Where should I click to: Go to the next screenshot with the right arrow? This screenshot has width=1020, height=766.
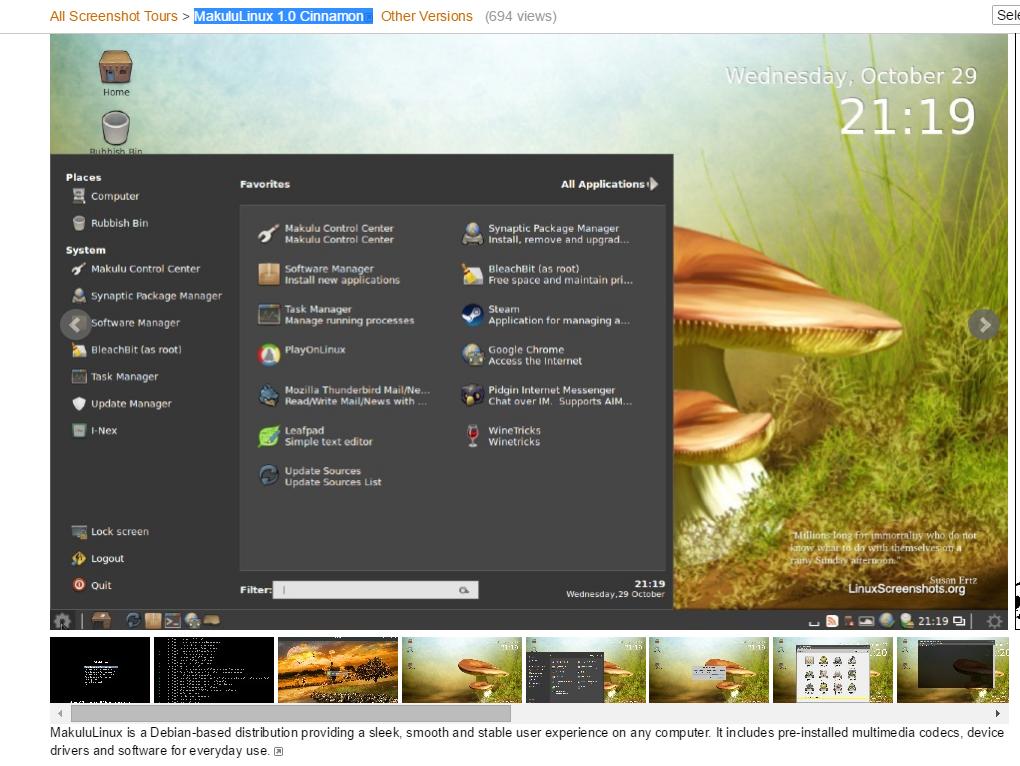(984, 324)
